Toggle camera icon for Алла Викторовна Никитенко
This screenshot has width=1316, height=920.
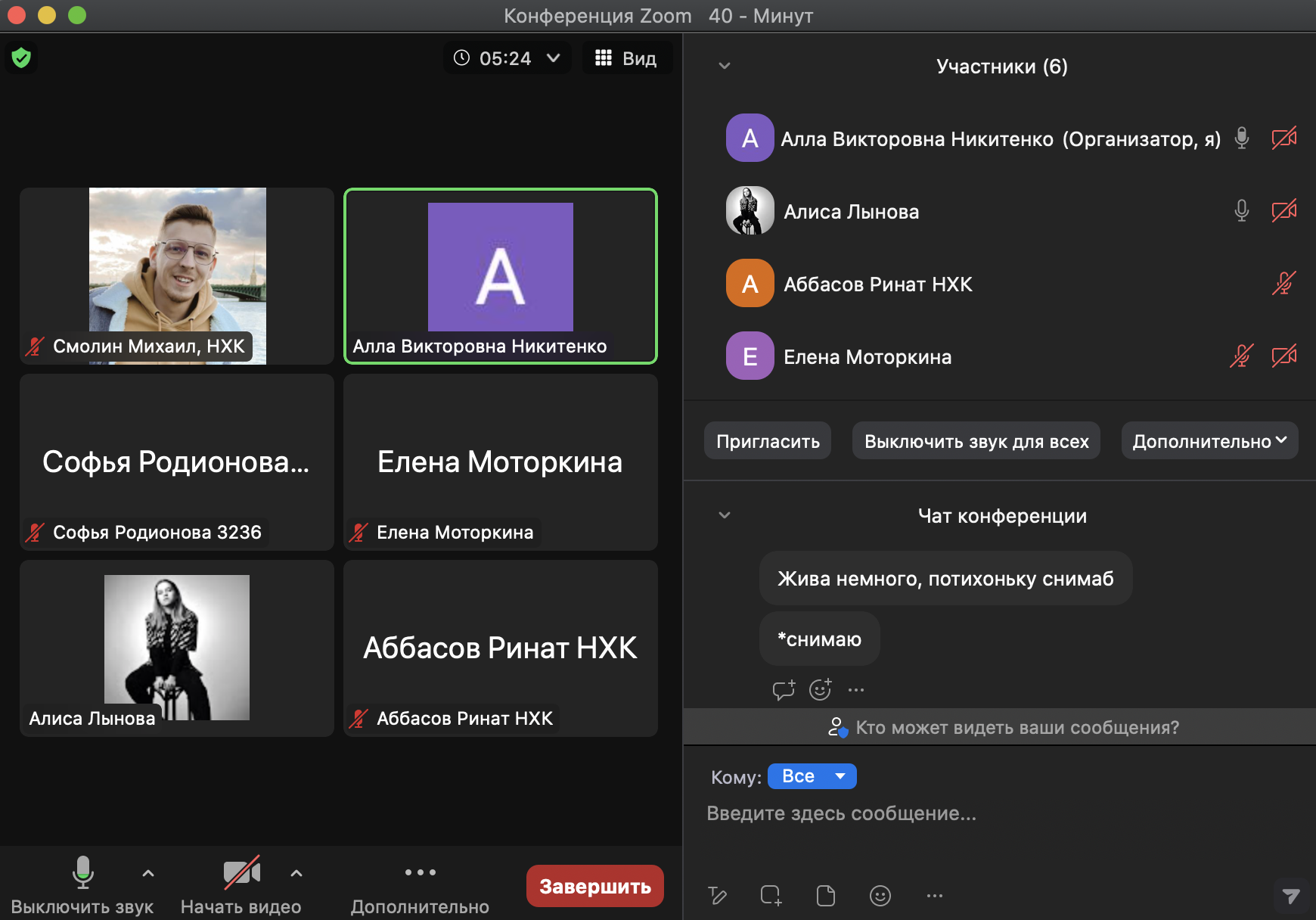[1284, 138]
